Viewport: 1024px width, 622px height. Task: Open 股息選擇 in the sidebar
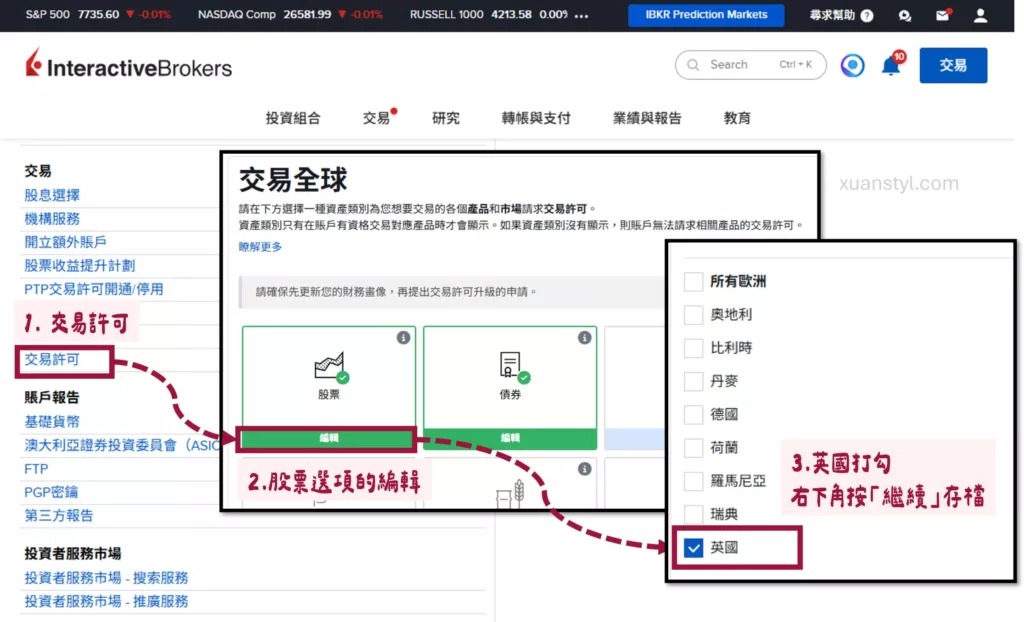(x=52, y=195)
